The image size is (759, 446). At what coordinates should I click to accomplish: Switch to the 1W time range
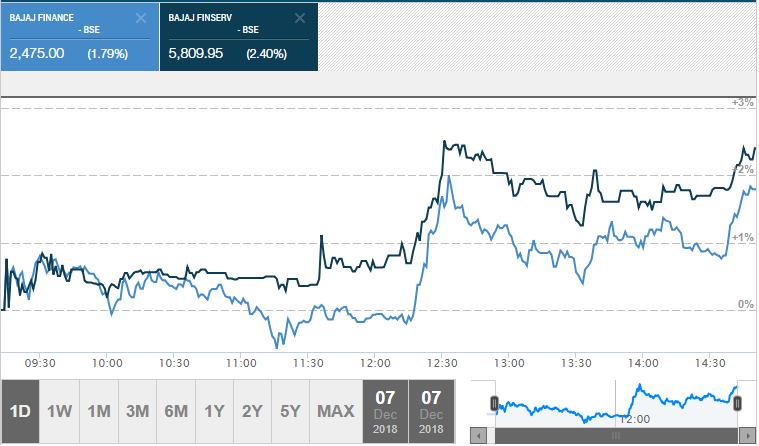click(x=59, y=412)
